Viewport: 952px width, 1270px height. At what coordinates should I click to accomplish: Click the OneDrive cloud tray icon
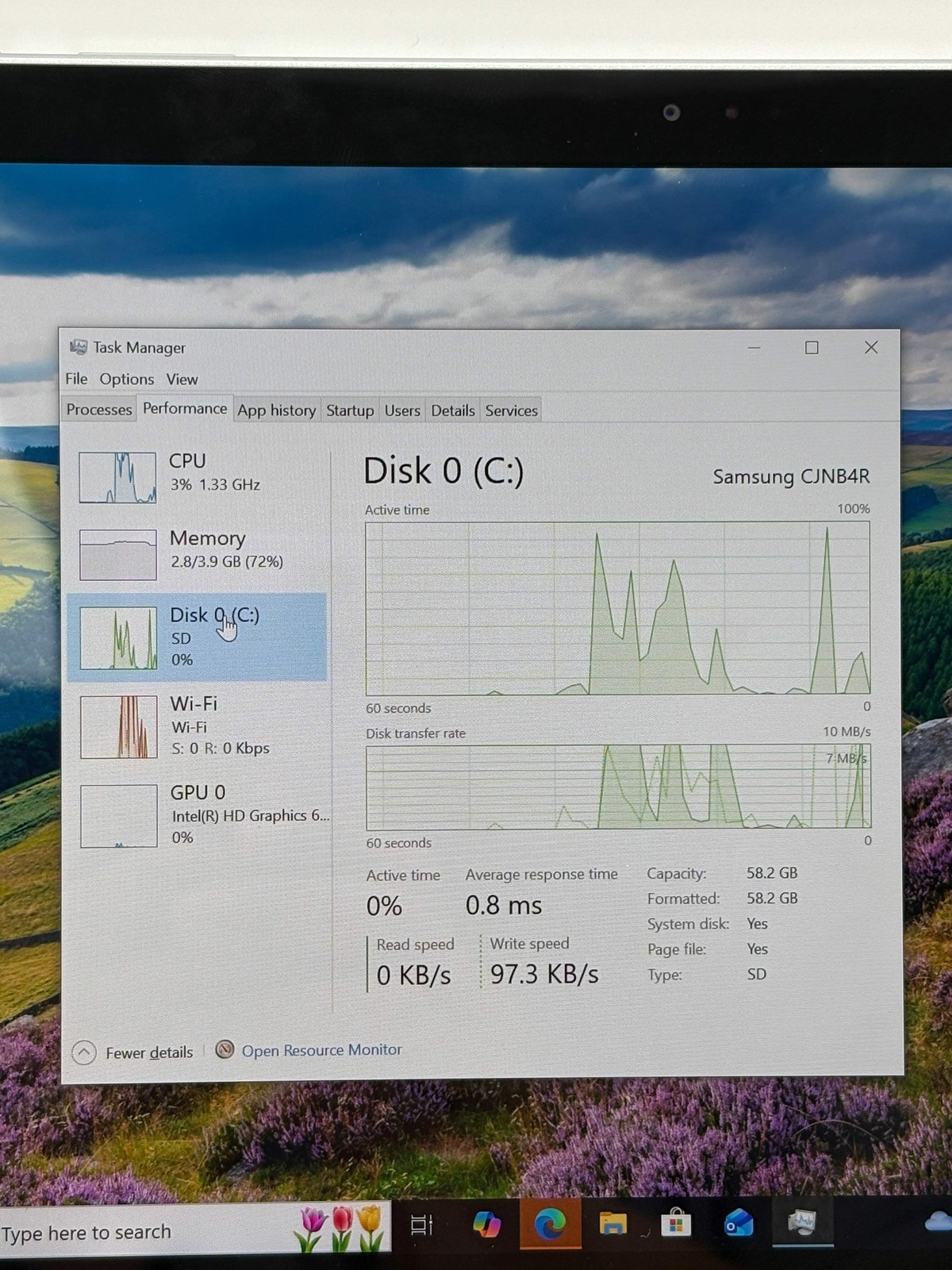[939, 1222]
